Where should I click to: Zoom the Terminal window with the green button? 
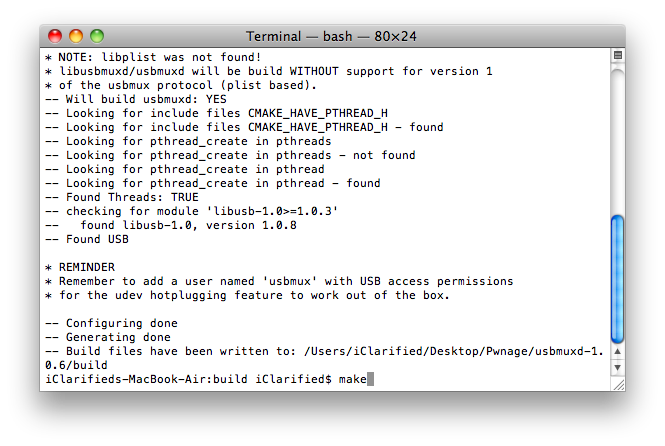click(96, 36)
